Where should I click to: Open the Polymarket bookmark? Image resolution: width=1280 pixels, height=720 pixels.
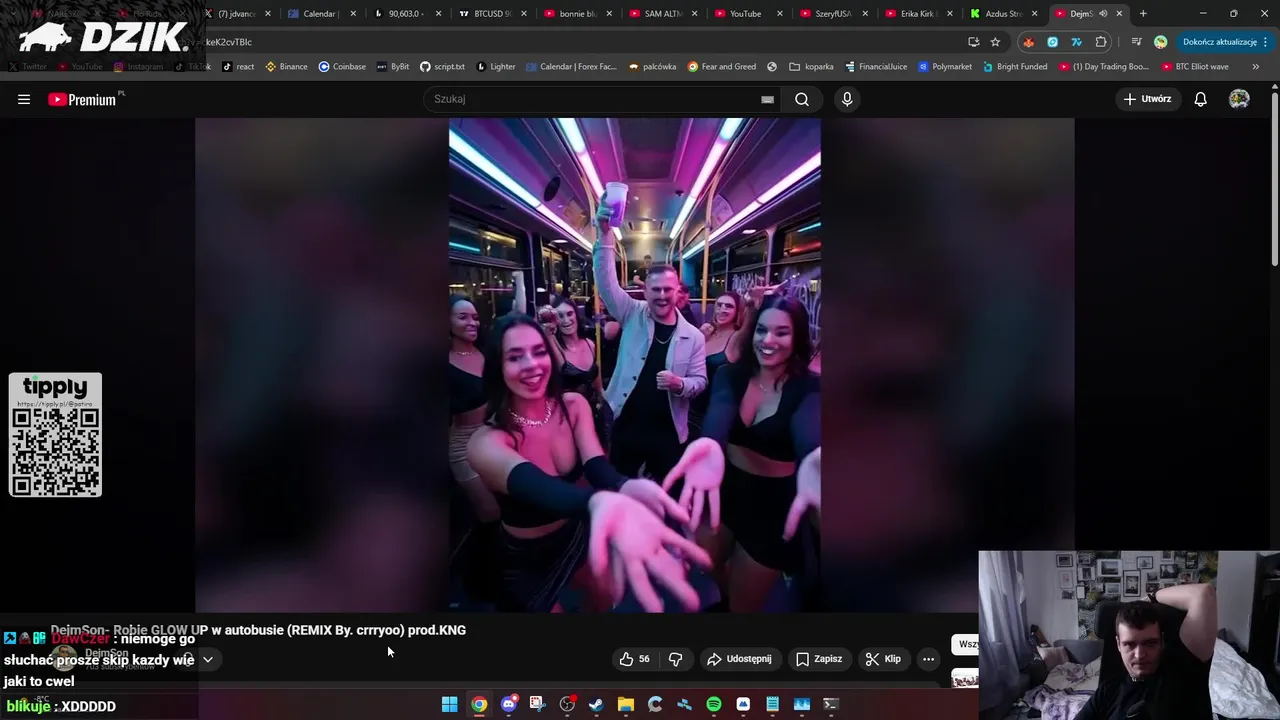945,67
